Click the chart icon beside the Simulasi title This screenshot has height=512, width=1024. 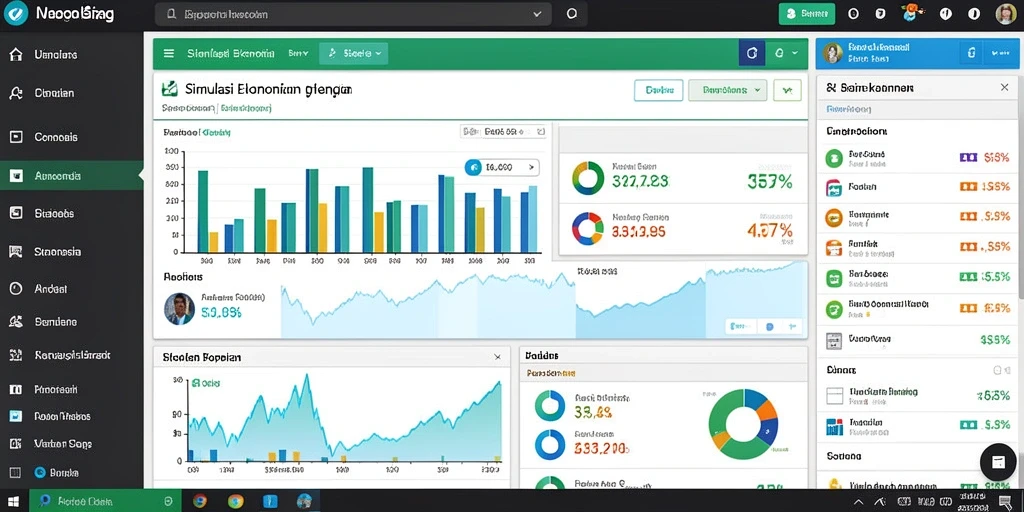(170, 89)
